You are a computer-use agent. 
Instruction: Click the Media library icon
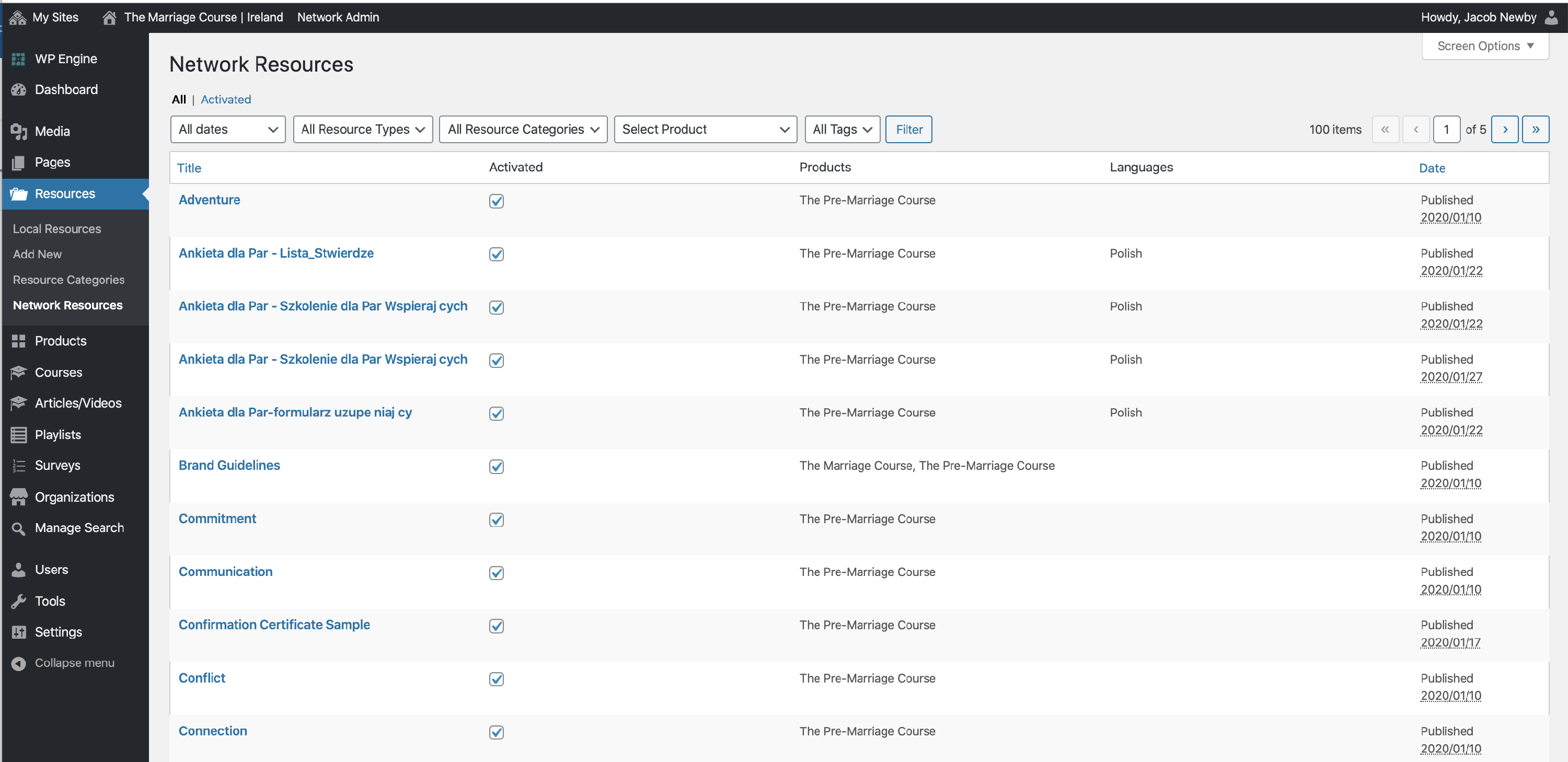click(18, 132)
